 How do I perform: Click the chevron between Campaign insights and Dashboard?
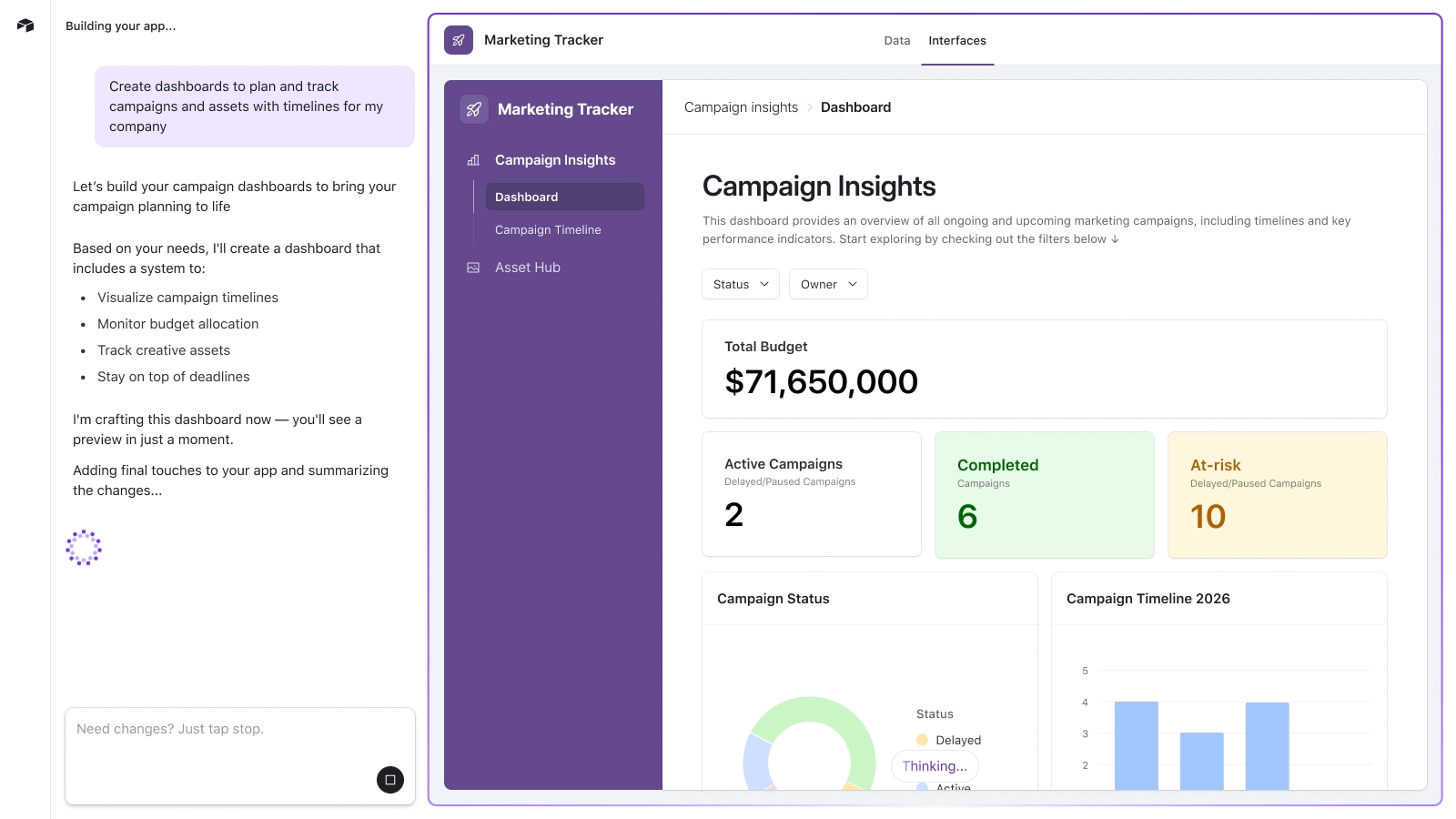tap(809, 107)
